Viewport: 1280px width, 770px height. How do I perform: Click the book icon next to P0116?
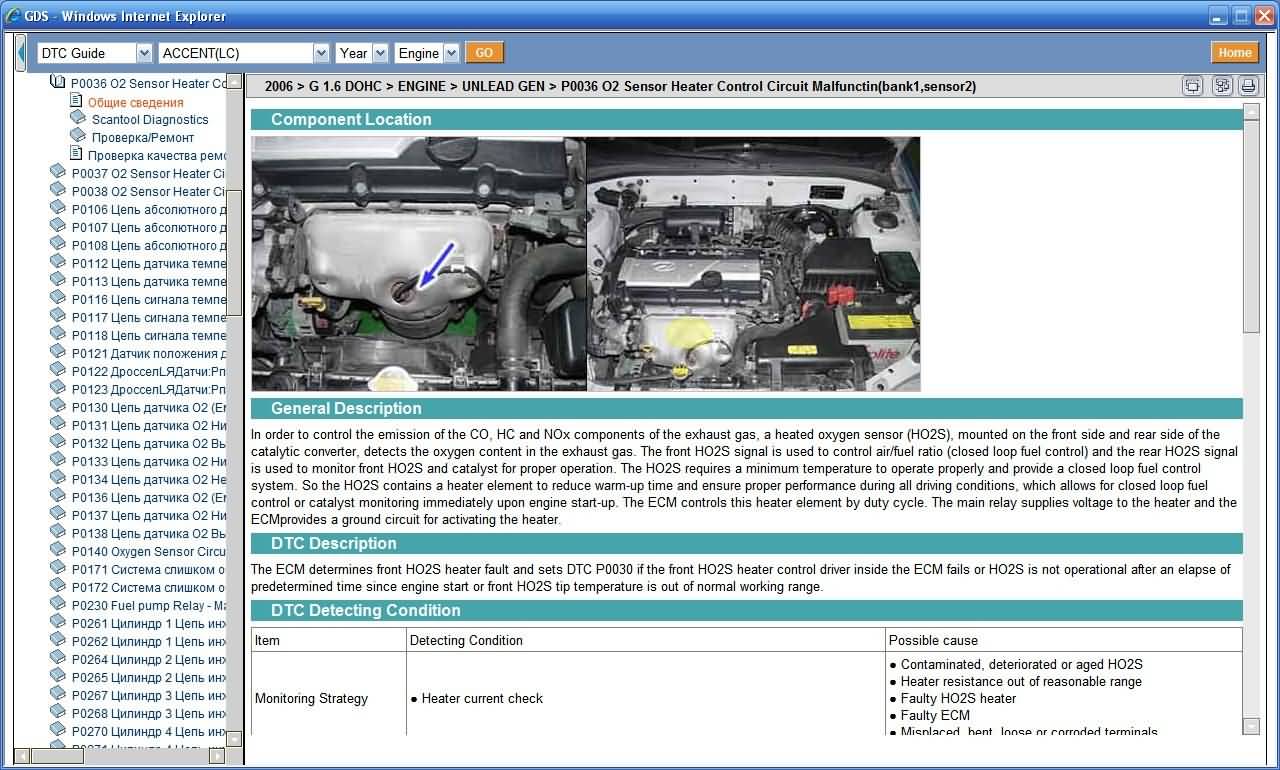click(58, 298)
